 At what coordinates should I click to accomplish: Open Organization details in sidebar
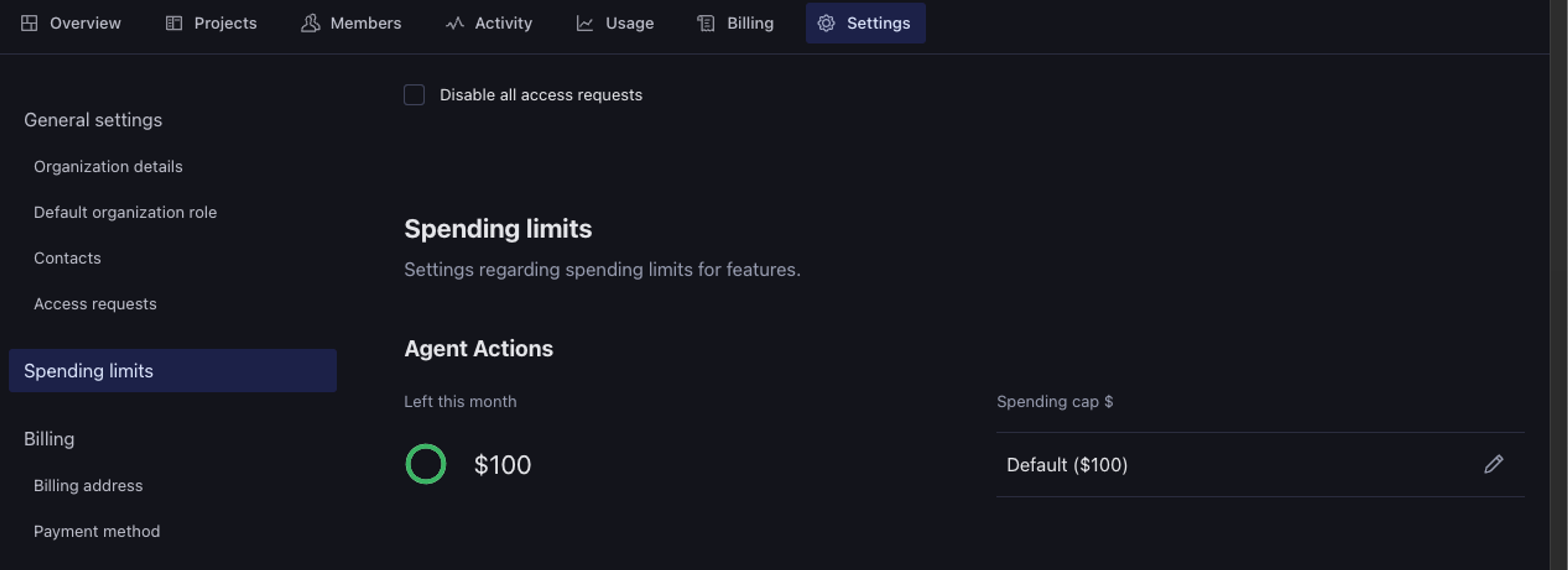point(108,167)
